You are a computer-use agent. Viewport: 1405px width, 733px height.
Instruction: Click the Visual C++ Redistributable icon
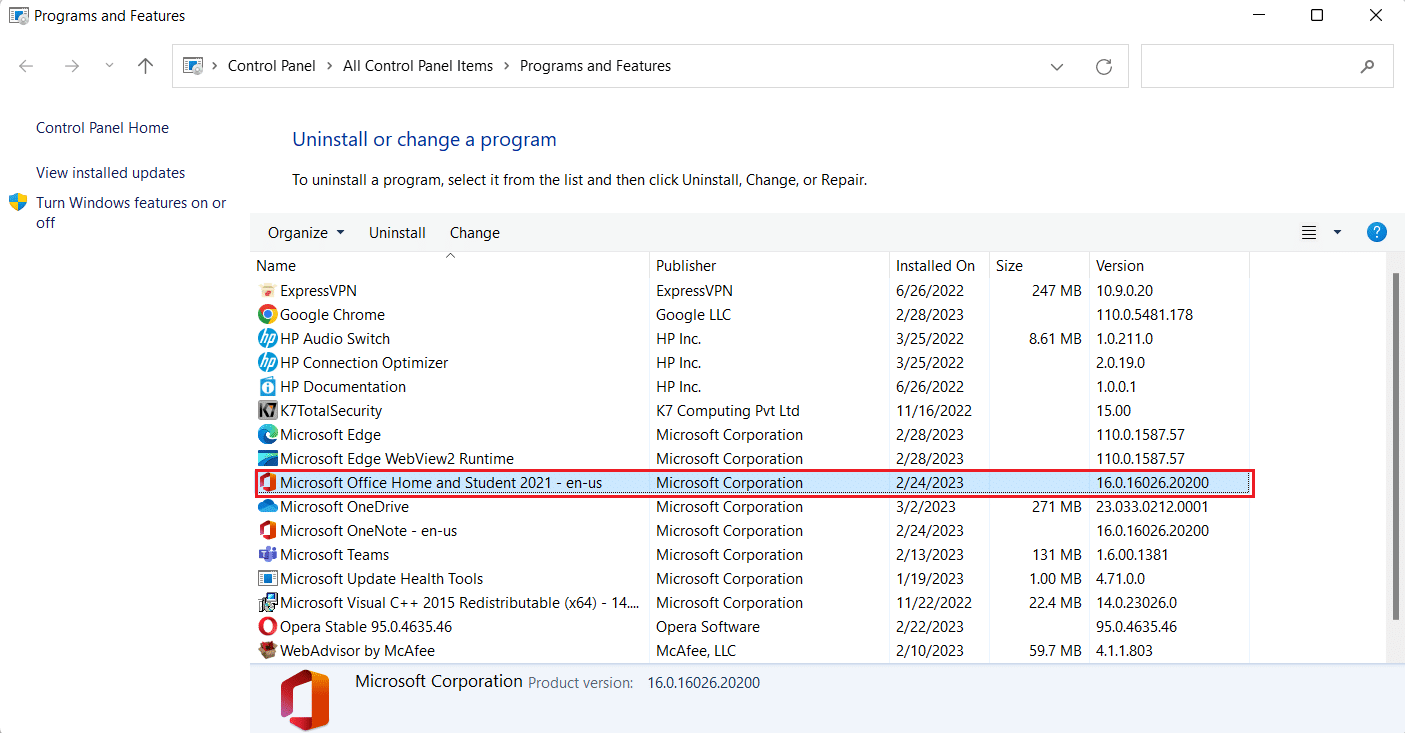coord(267,603)
